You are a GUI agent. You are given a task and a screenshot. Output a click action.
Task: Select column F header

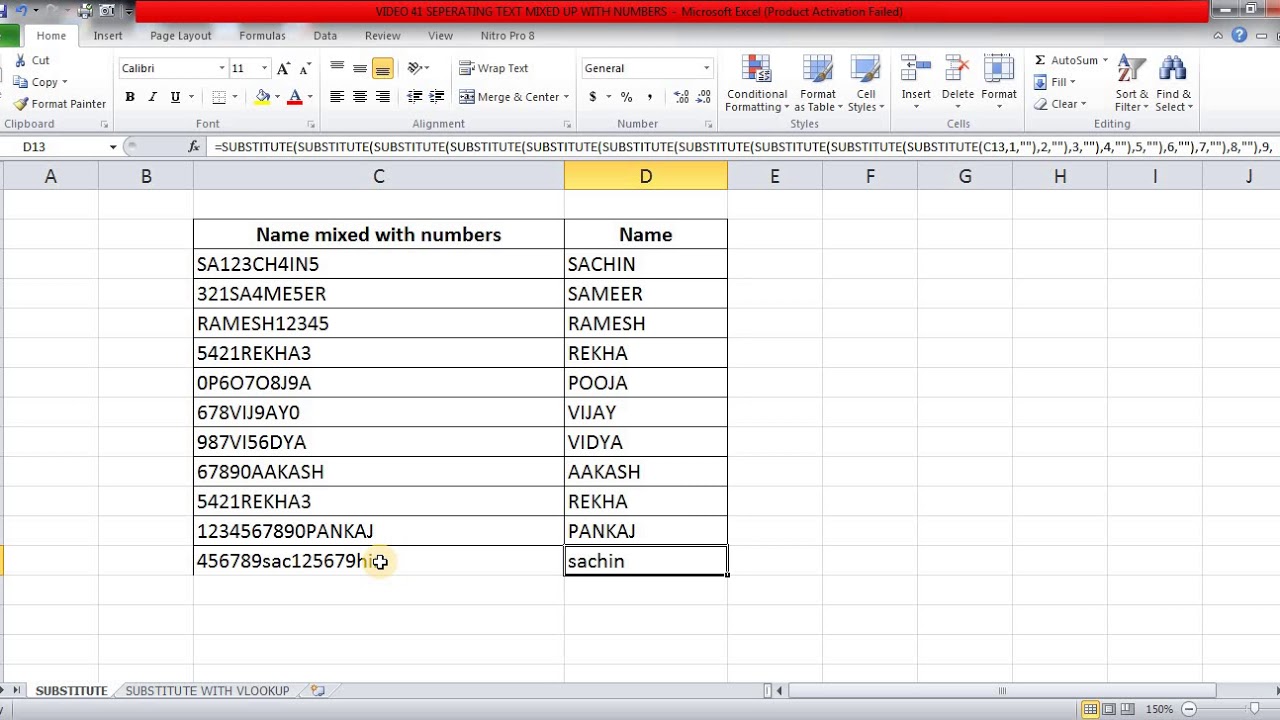(870, 176)
